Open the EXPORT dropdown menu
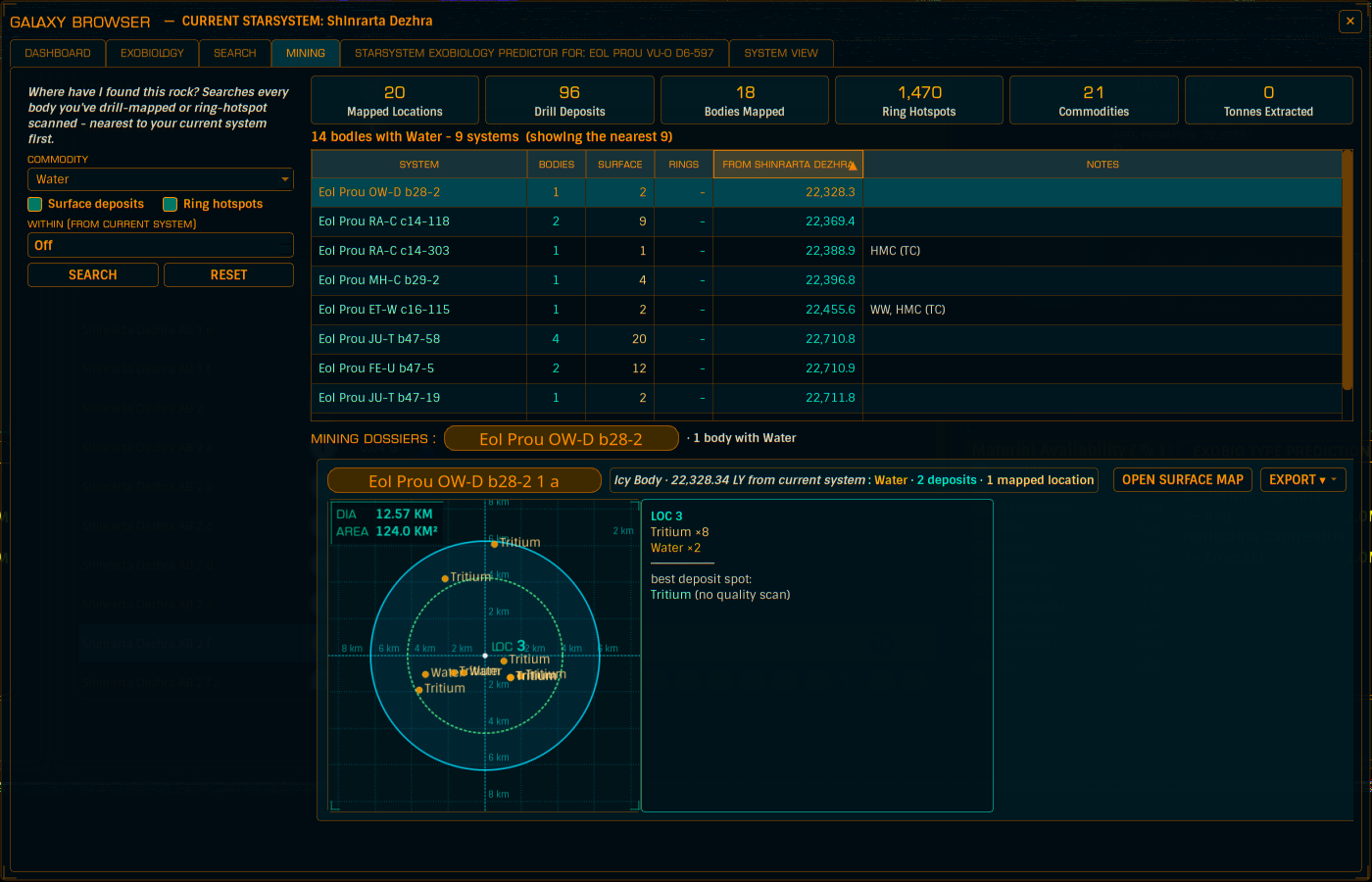 [1302, 480]
